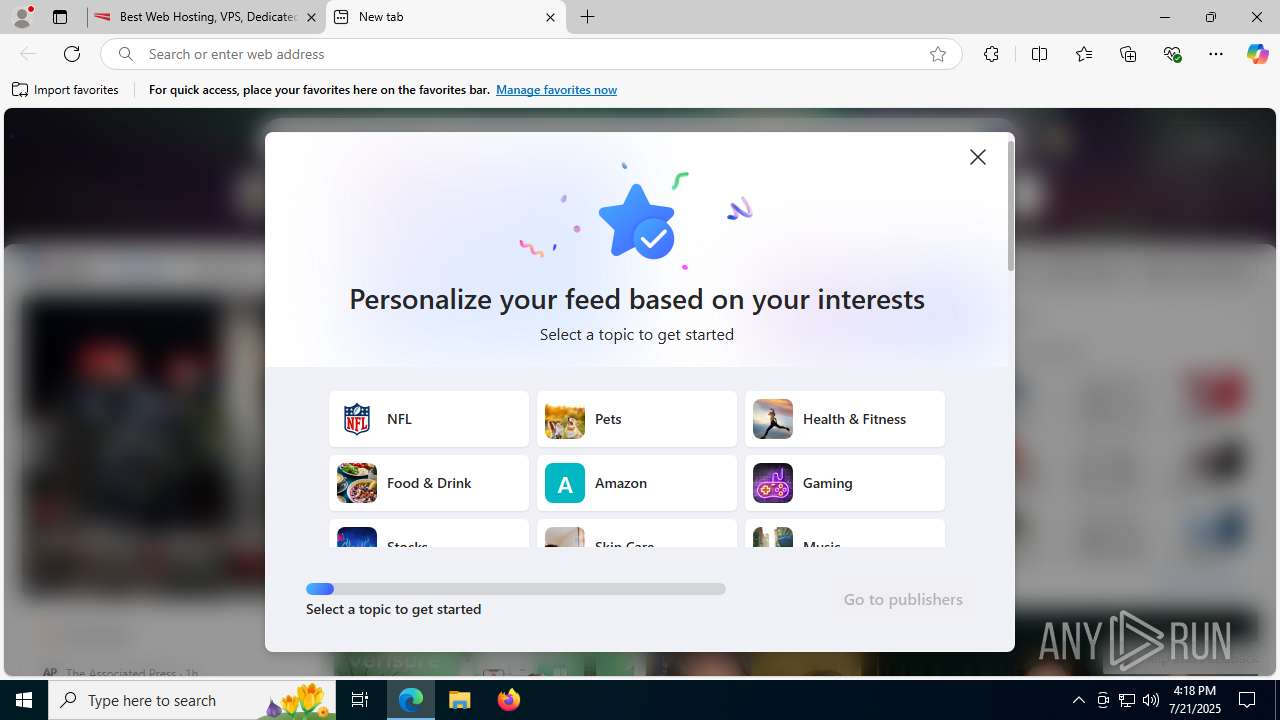Click the topic selection progress bar
This screenshot has height=720, width=1280.
pos(516,589)
